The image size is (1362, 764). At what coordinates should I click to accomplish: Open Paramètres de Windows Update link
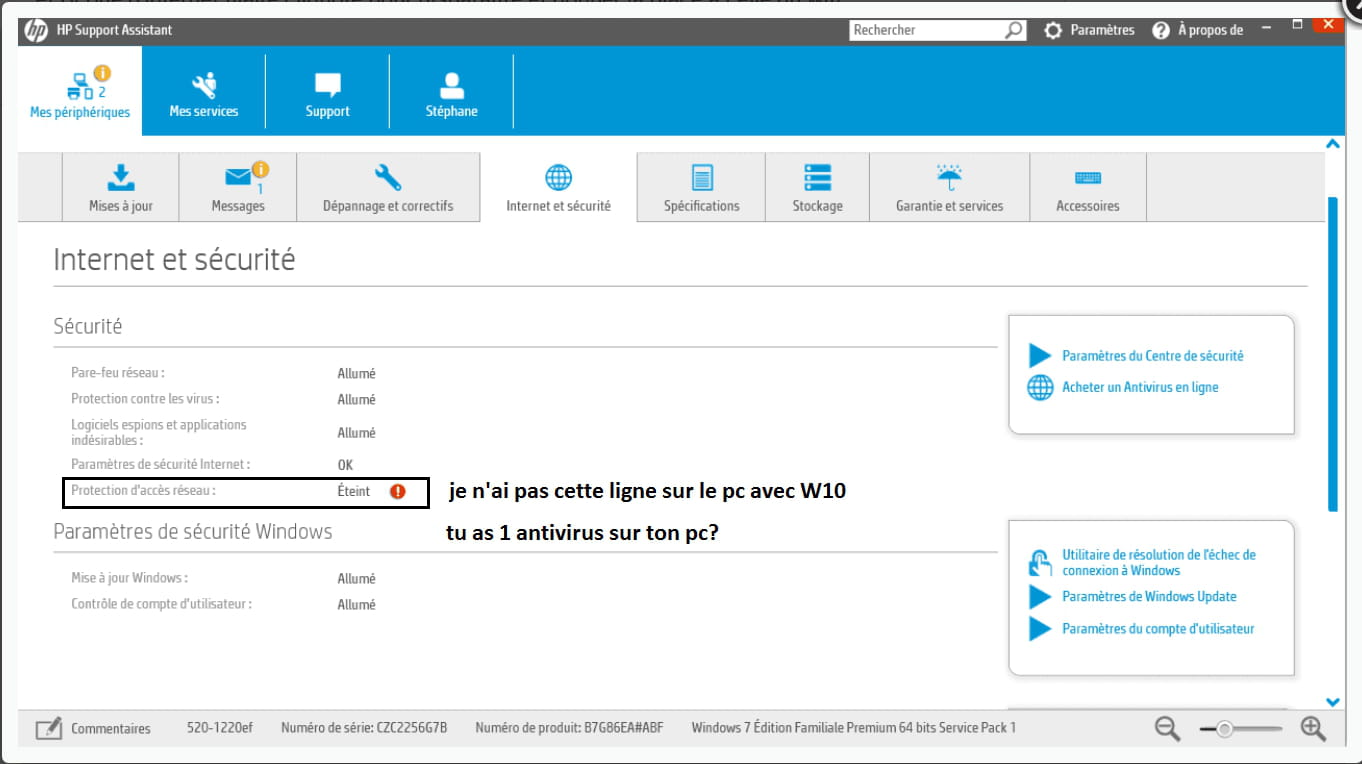coord(1149,597)
